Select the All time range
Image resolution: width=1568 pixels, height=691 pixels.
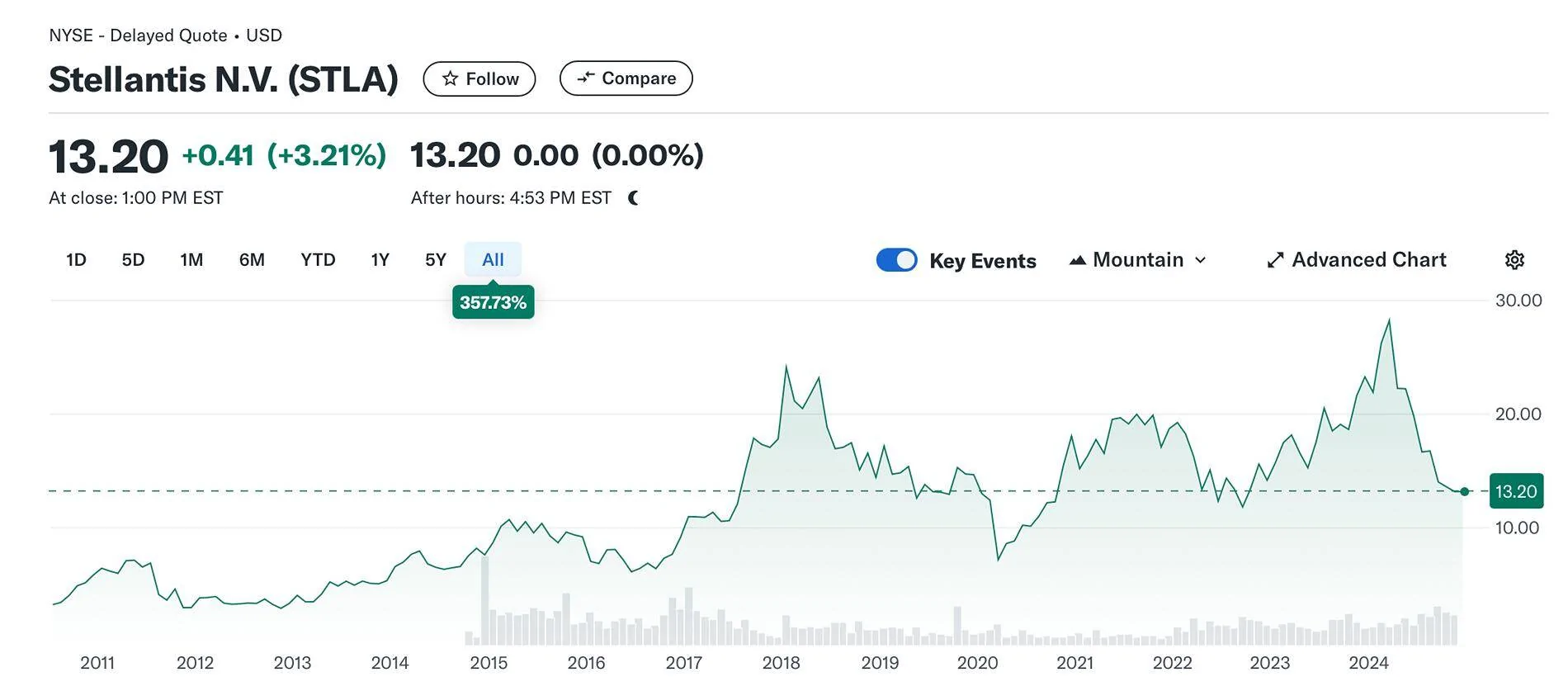click(493, 260)
